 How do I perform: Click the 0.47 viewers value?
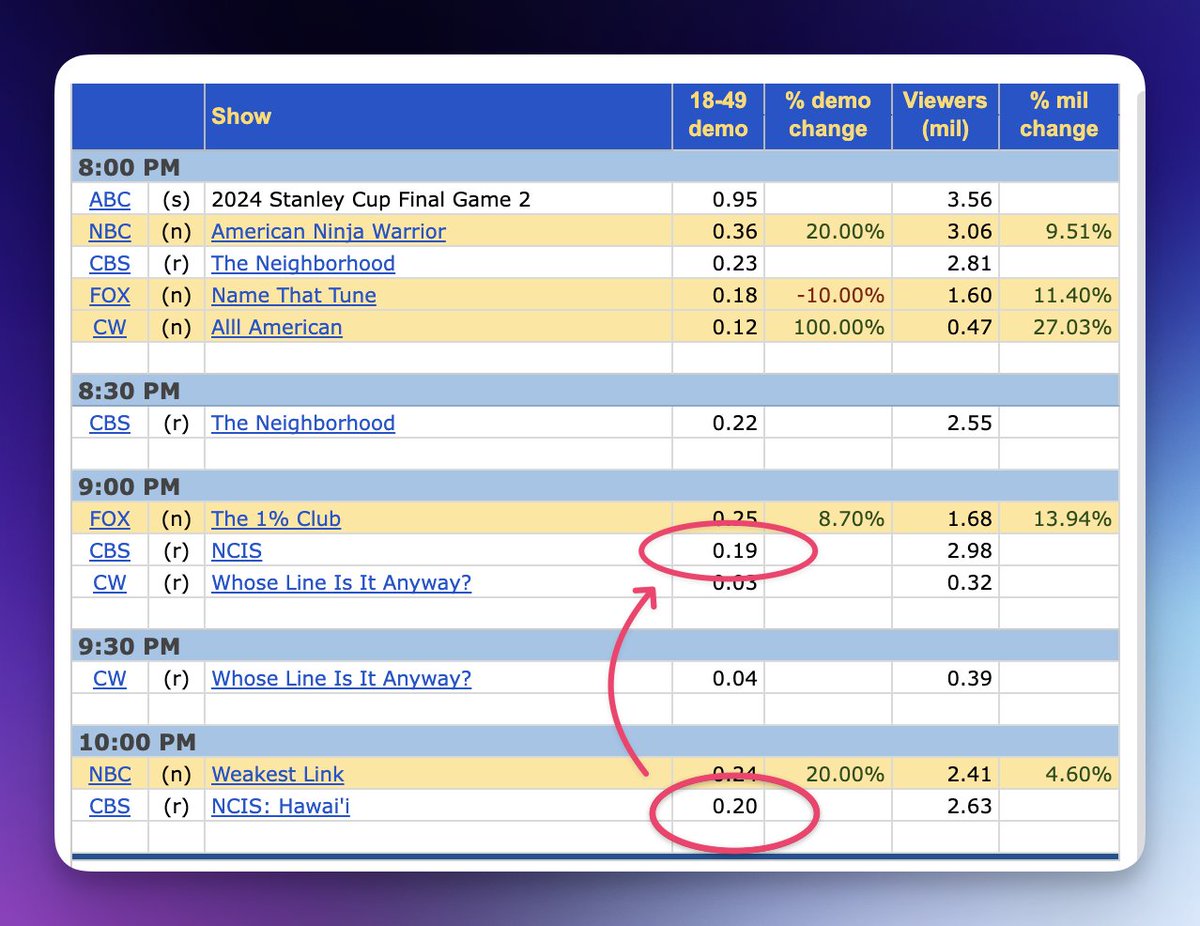pyautogui.click(x=970, y=328)
